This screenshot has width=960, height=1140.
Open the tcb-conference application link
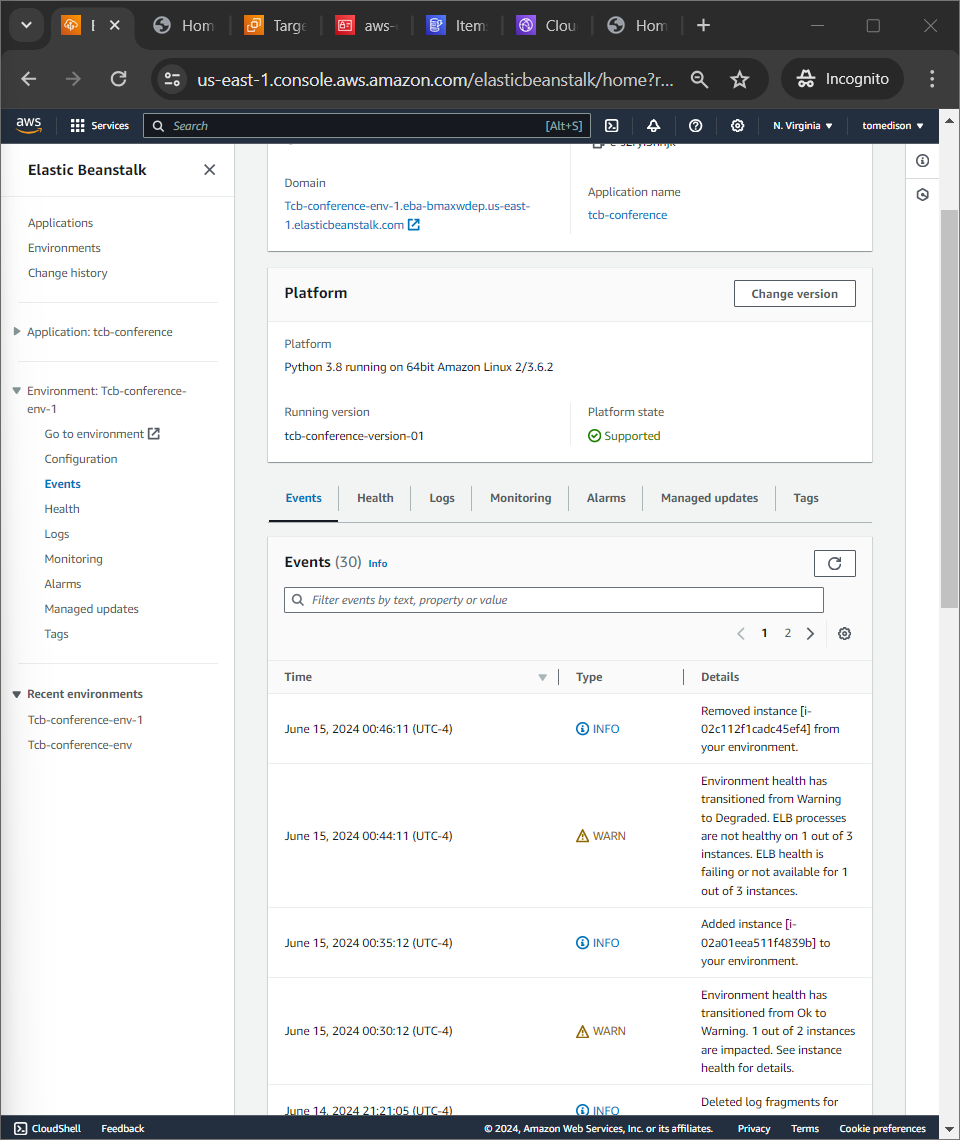click(627, 214)
